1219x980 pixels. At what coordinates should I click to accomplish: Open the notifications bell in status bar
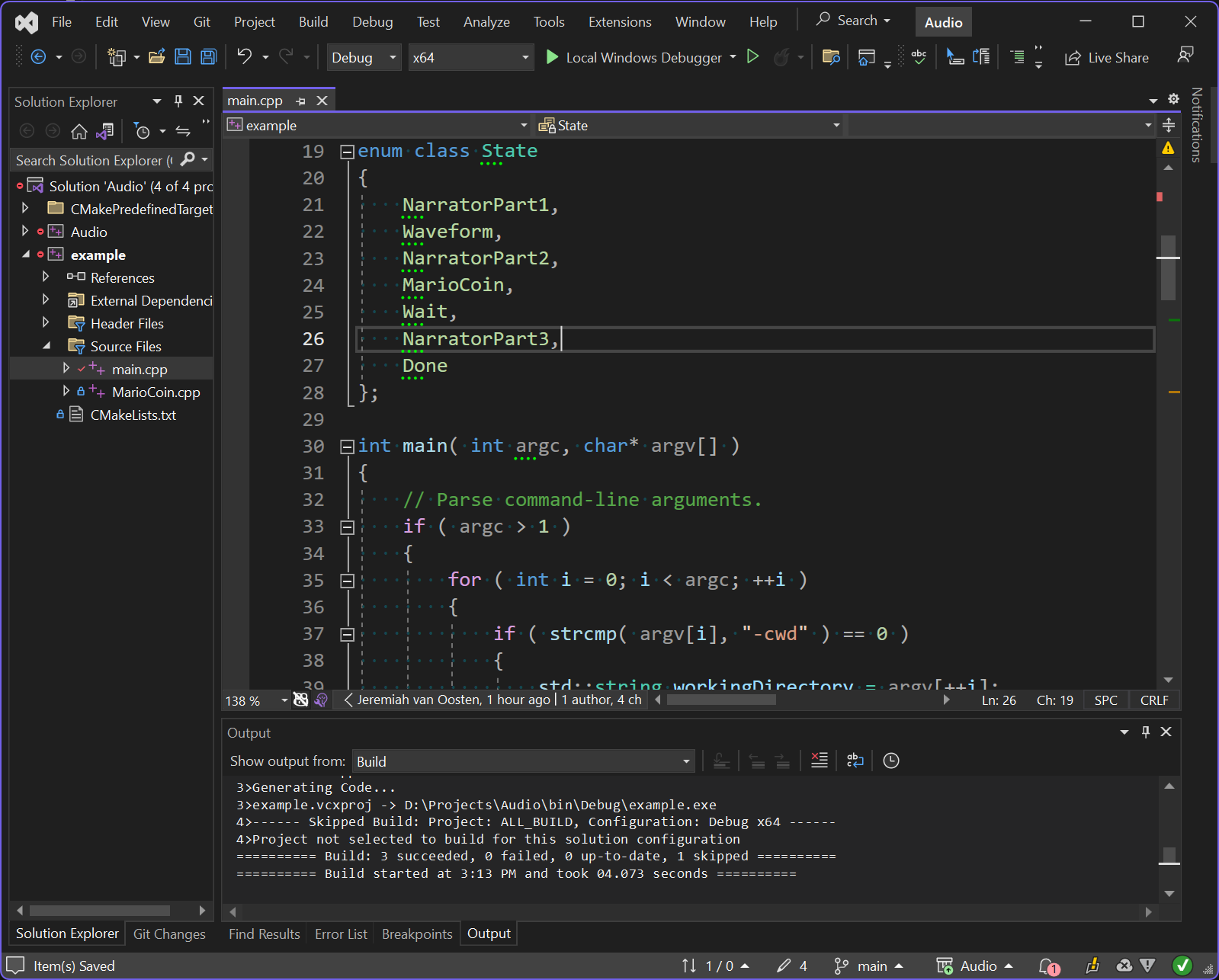click(x=1048, y=966)
